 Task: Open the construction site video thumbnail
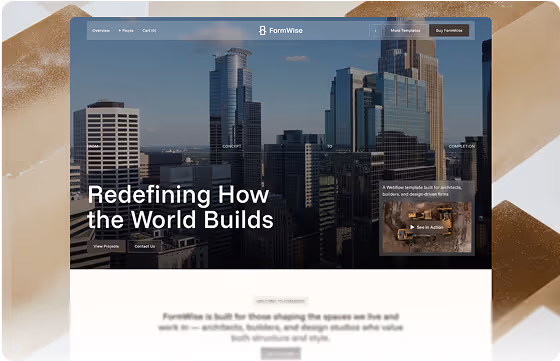click(x=427, y=227)
